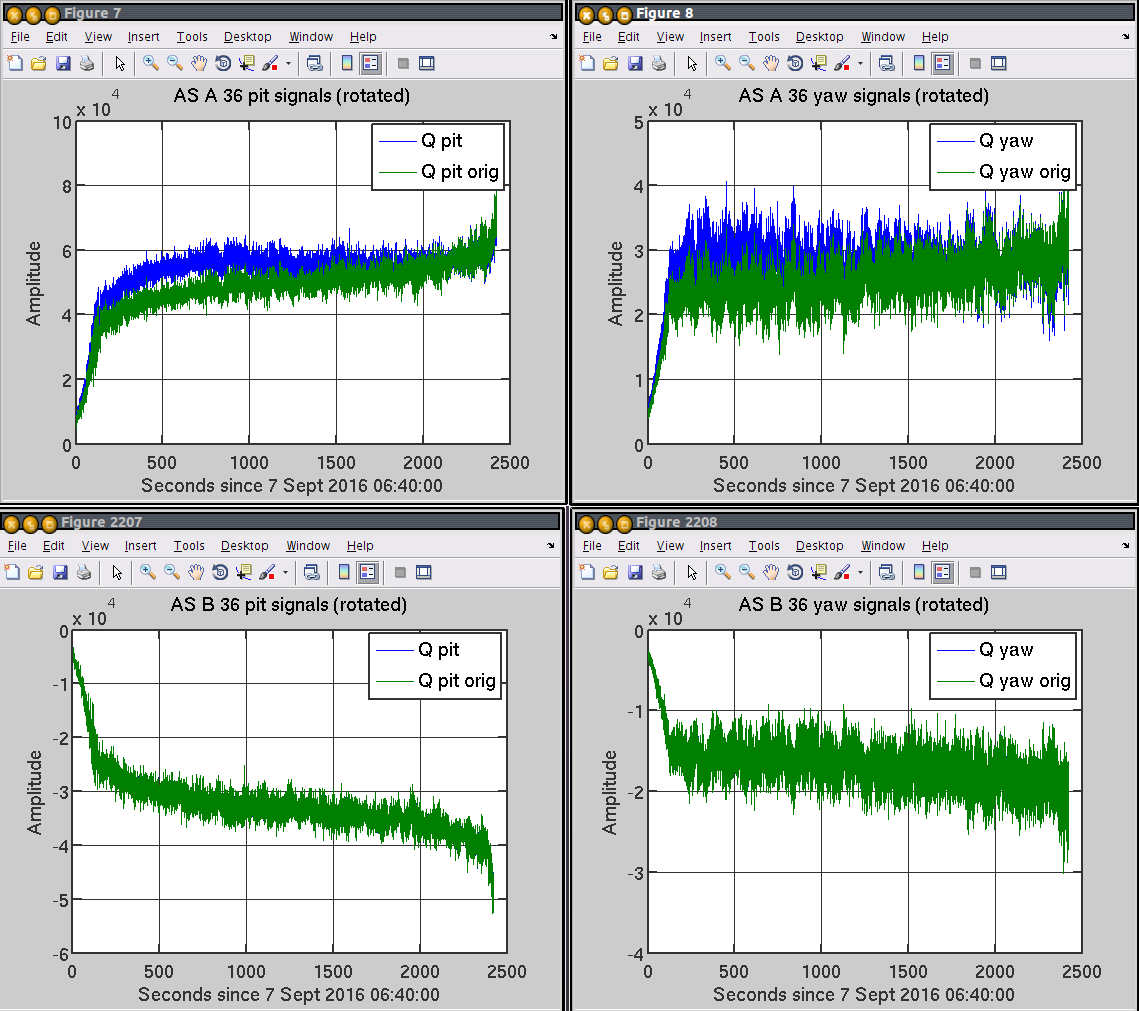Click dock arrow at Figure 7 menu bar

tap(554, 36)
